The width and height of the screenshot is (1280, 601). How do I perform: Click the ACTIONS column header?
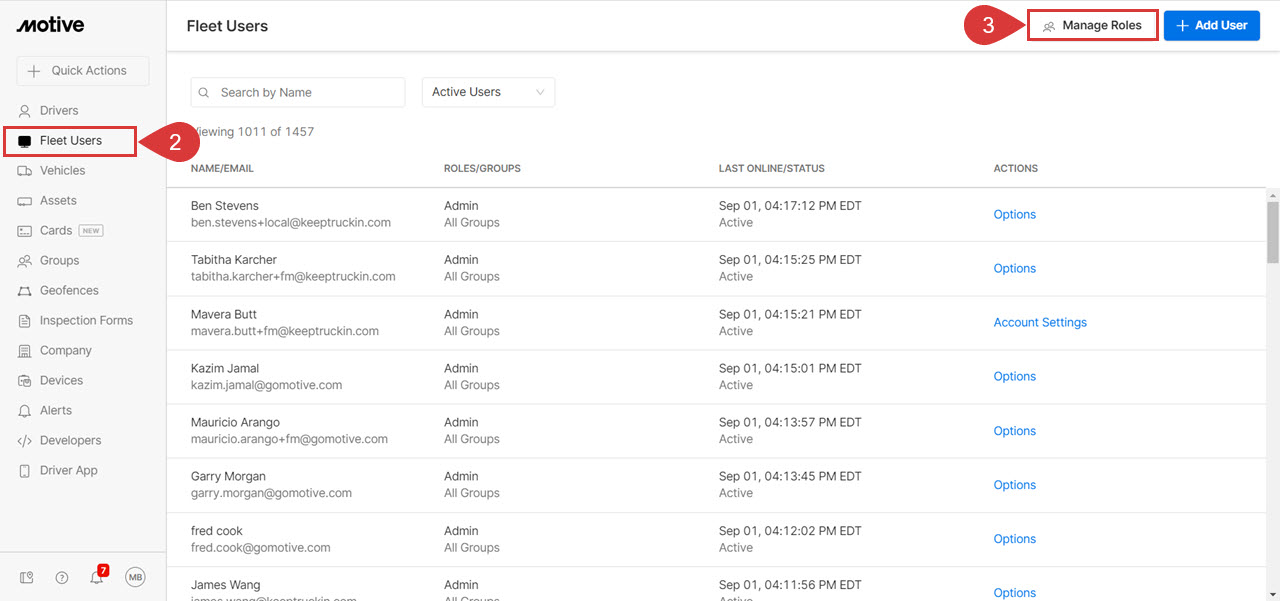tap(1016, 169)
